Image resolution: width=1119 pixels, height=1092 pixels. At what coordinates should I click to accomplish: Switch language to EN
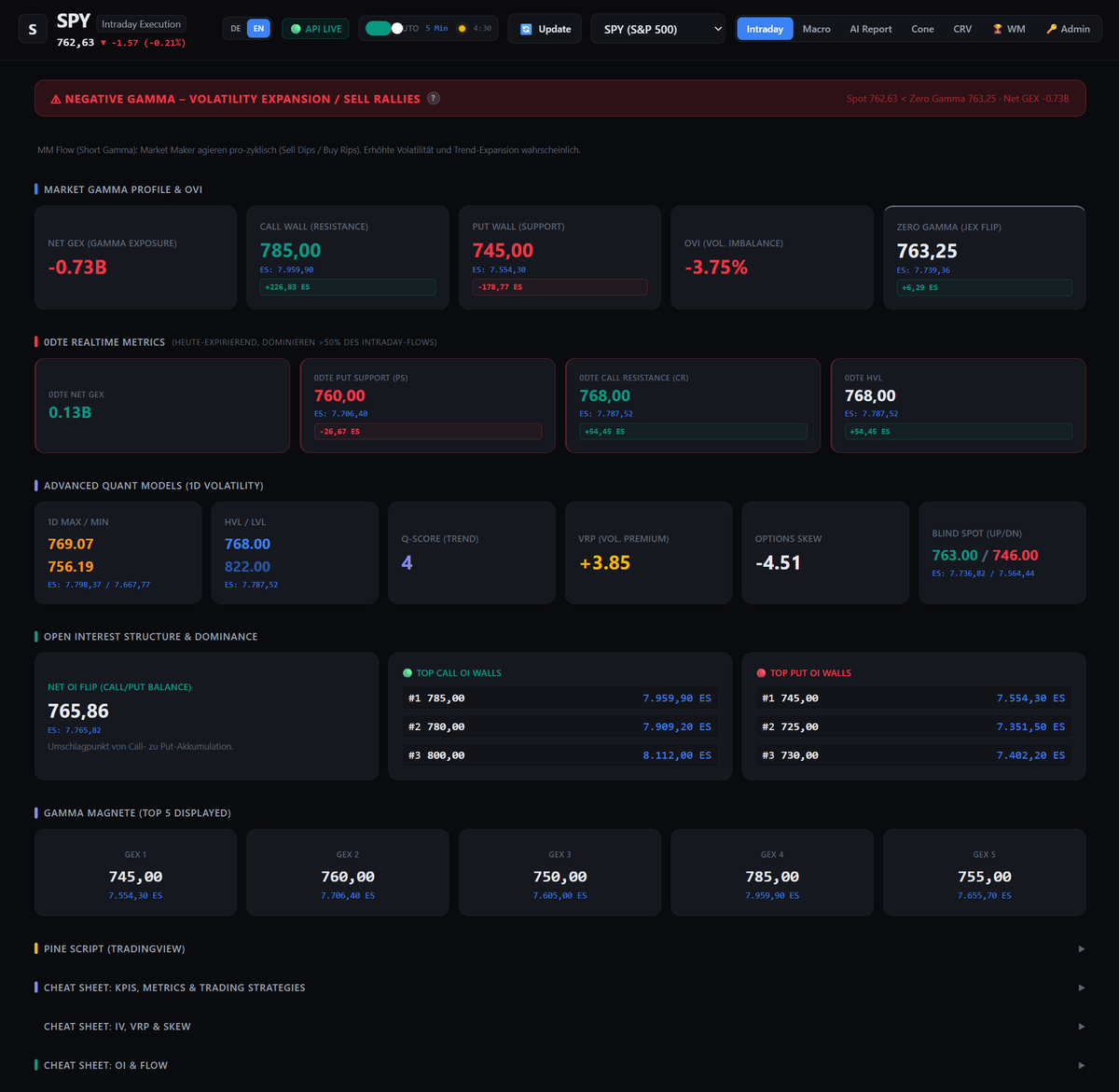pos(258,29)
